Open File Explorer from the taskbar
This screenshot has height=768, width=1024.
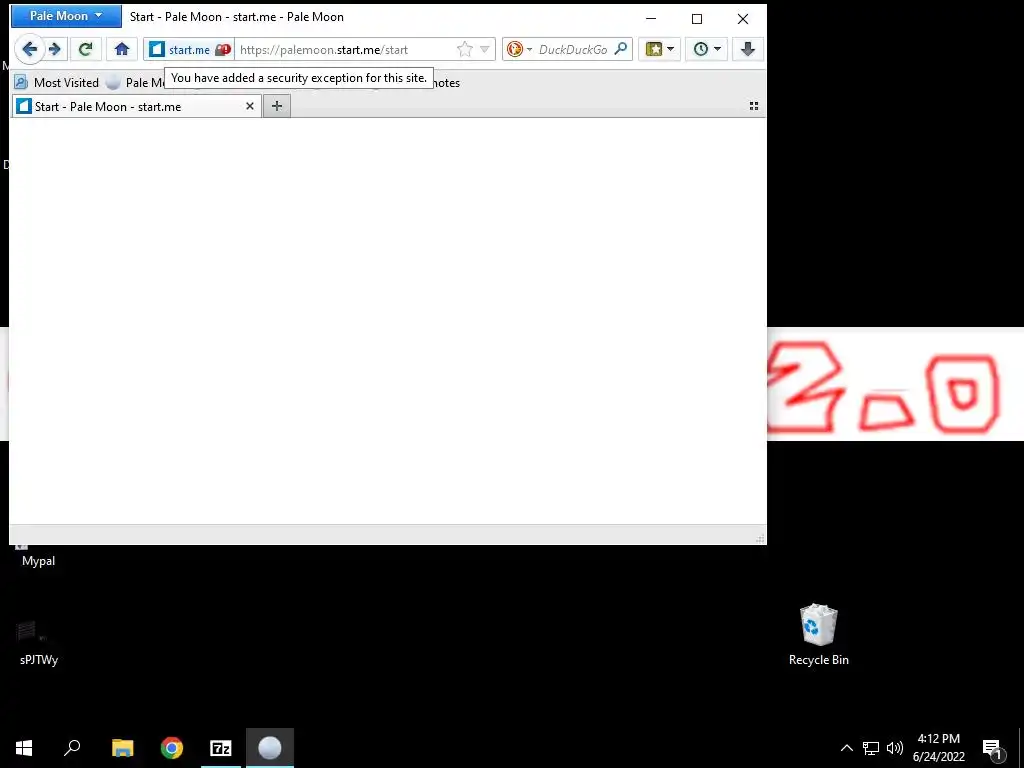pos(122,748)
